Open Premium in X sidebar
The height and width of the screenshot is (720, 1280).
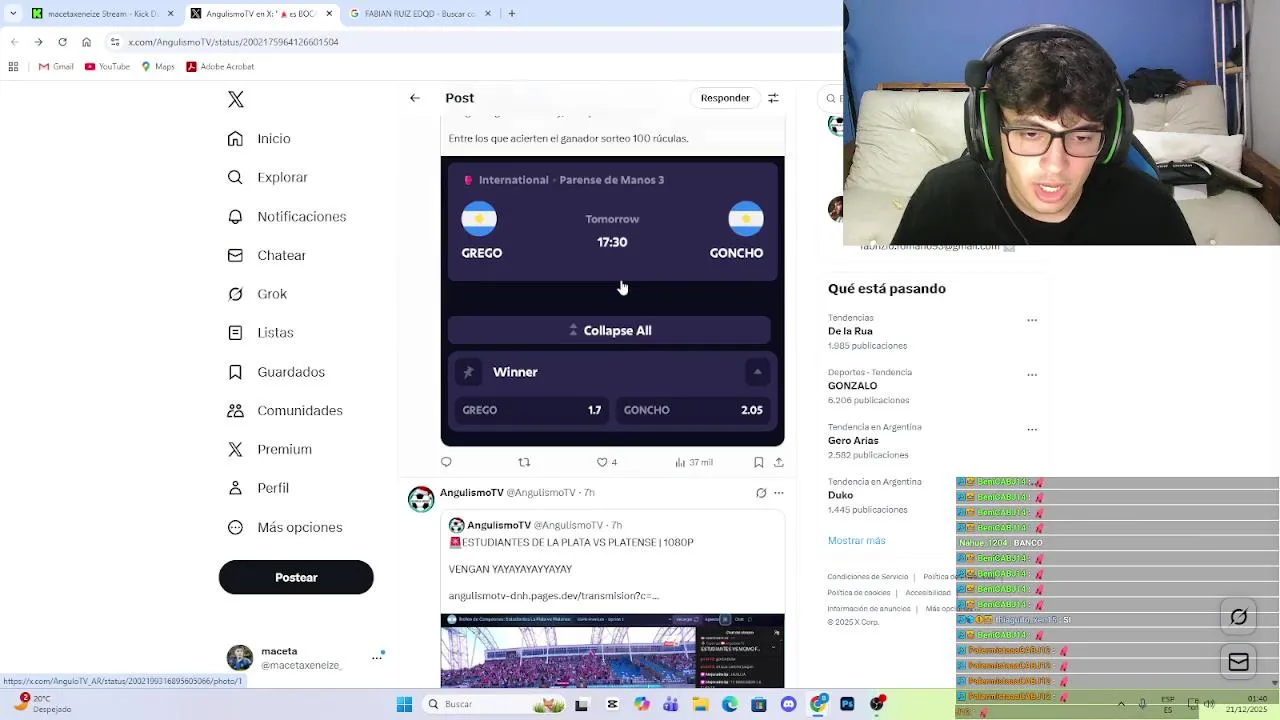click(x=270, y=450)
